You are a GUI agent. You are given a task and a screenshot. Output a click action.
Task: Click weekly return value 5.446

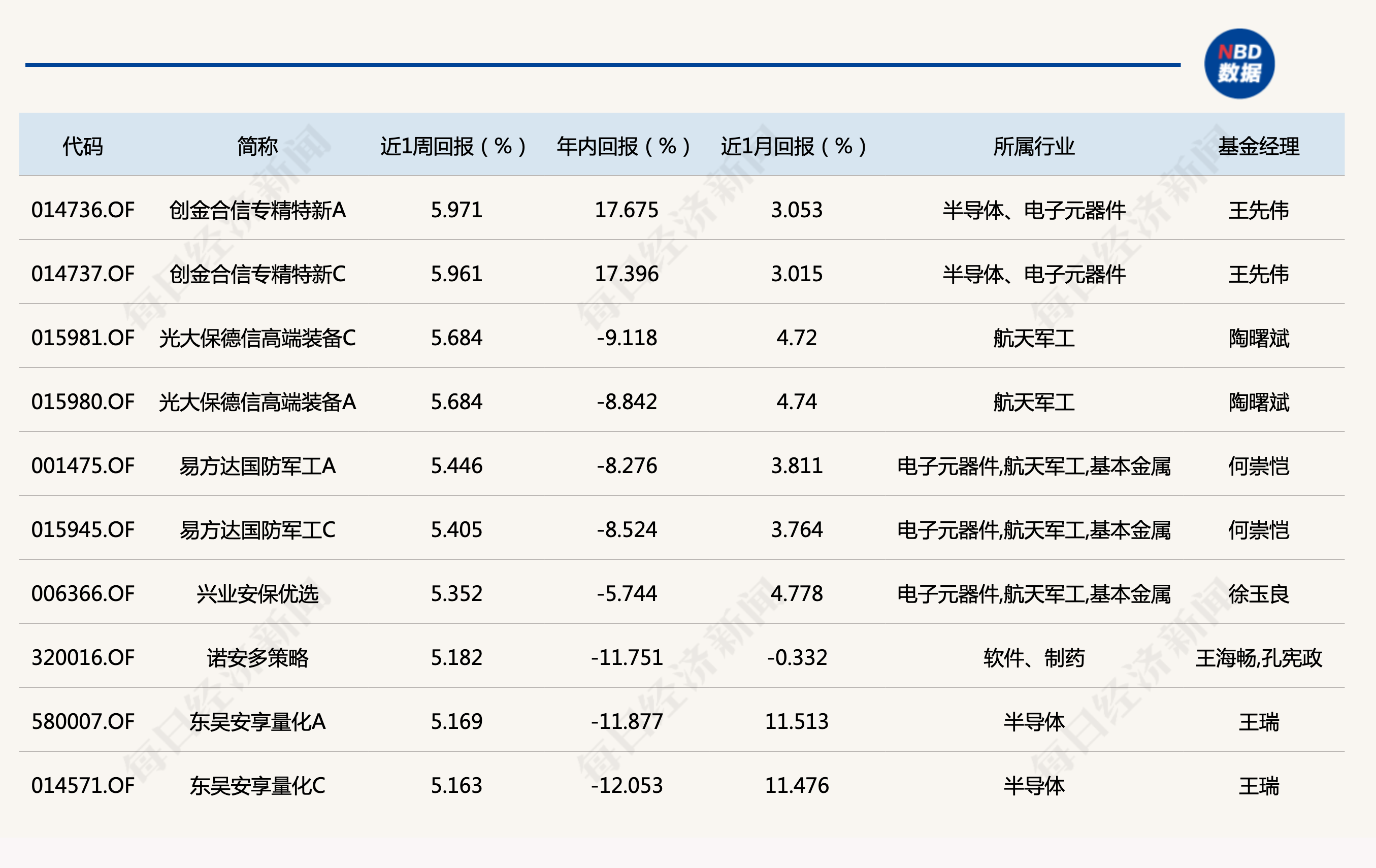pyautogui.click(x=456, y=465)
